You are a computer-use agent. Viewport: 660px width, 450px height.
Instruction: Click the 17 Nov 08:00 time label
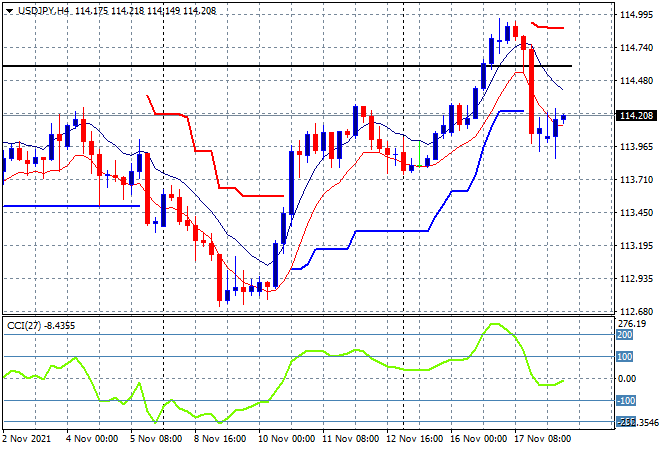(x=543, y=439)
